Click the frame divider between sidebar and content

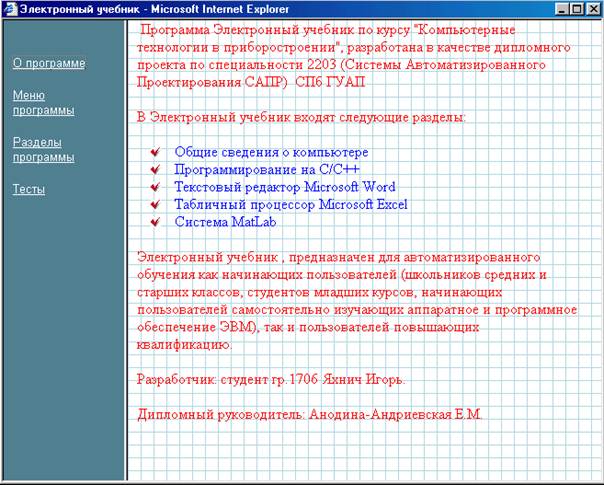pyautogui.click(x=126, y=250)
